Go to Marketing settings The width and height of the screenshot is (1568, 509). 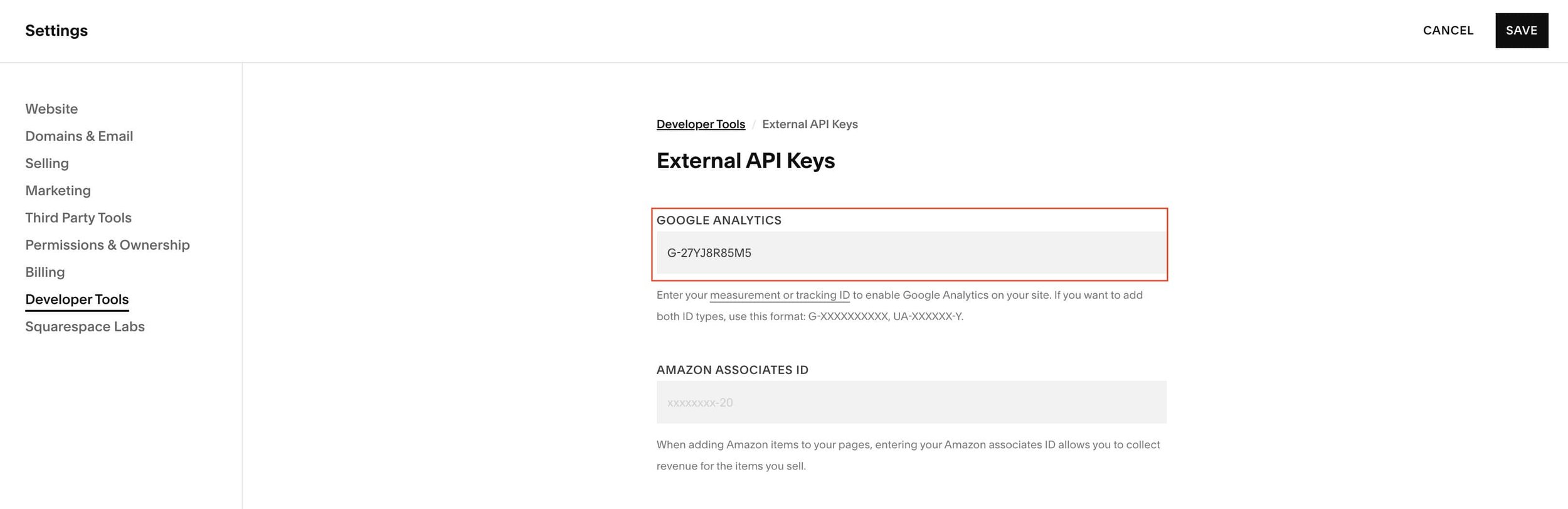(58, 191)
